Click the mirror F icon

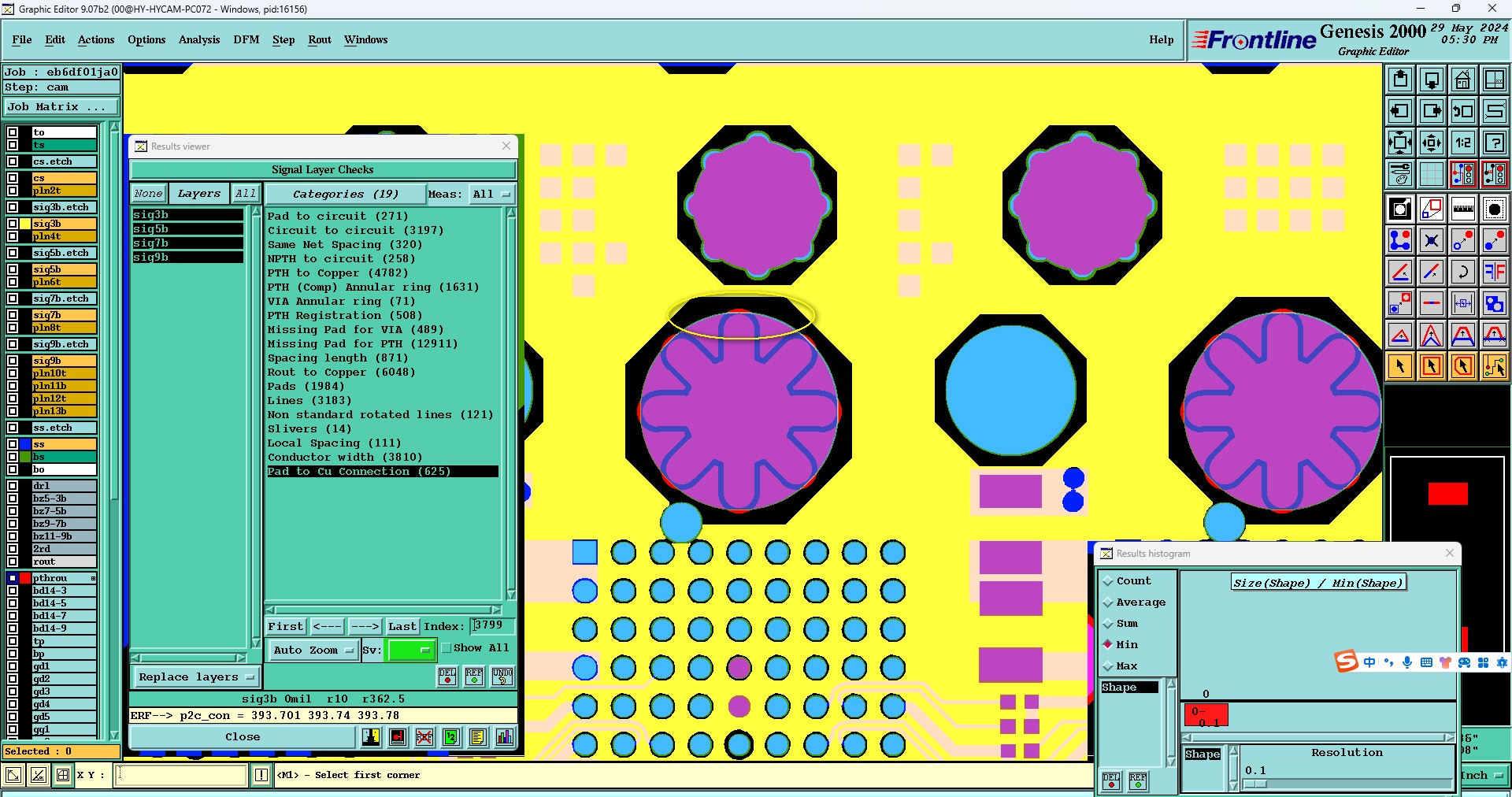click(1495, 272)
